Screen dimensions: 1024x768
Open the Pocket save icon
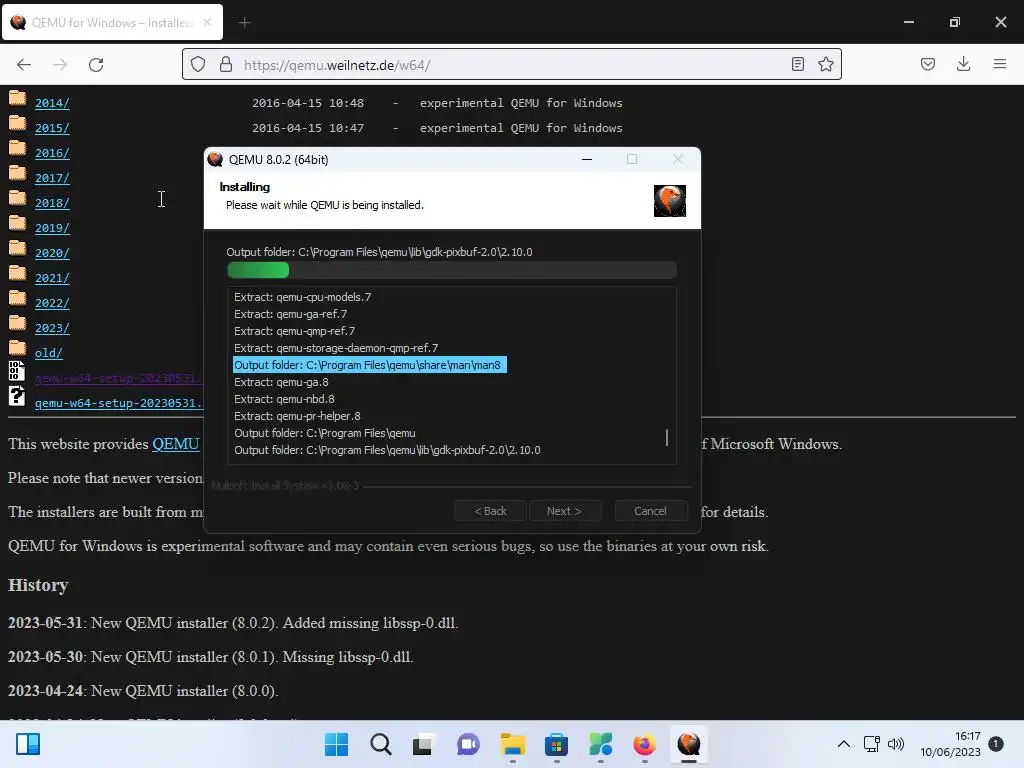[x=927, y=64]
